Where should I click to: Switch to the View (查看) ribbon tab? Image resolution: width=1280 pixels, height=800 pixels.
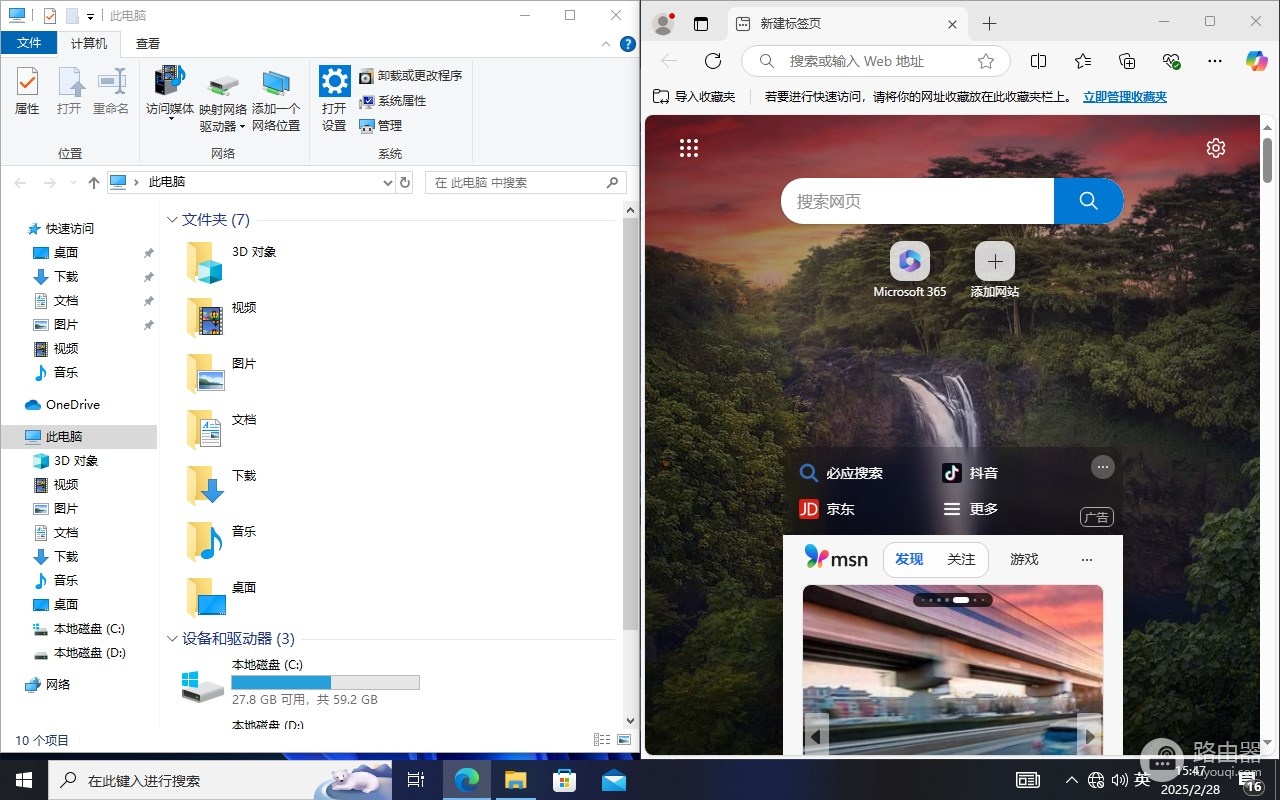(x=148, y=43)
